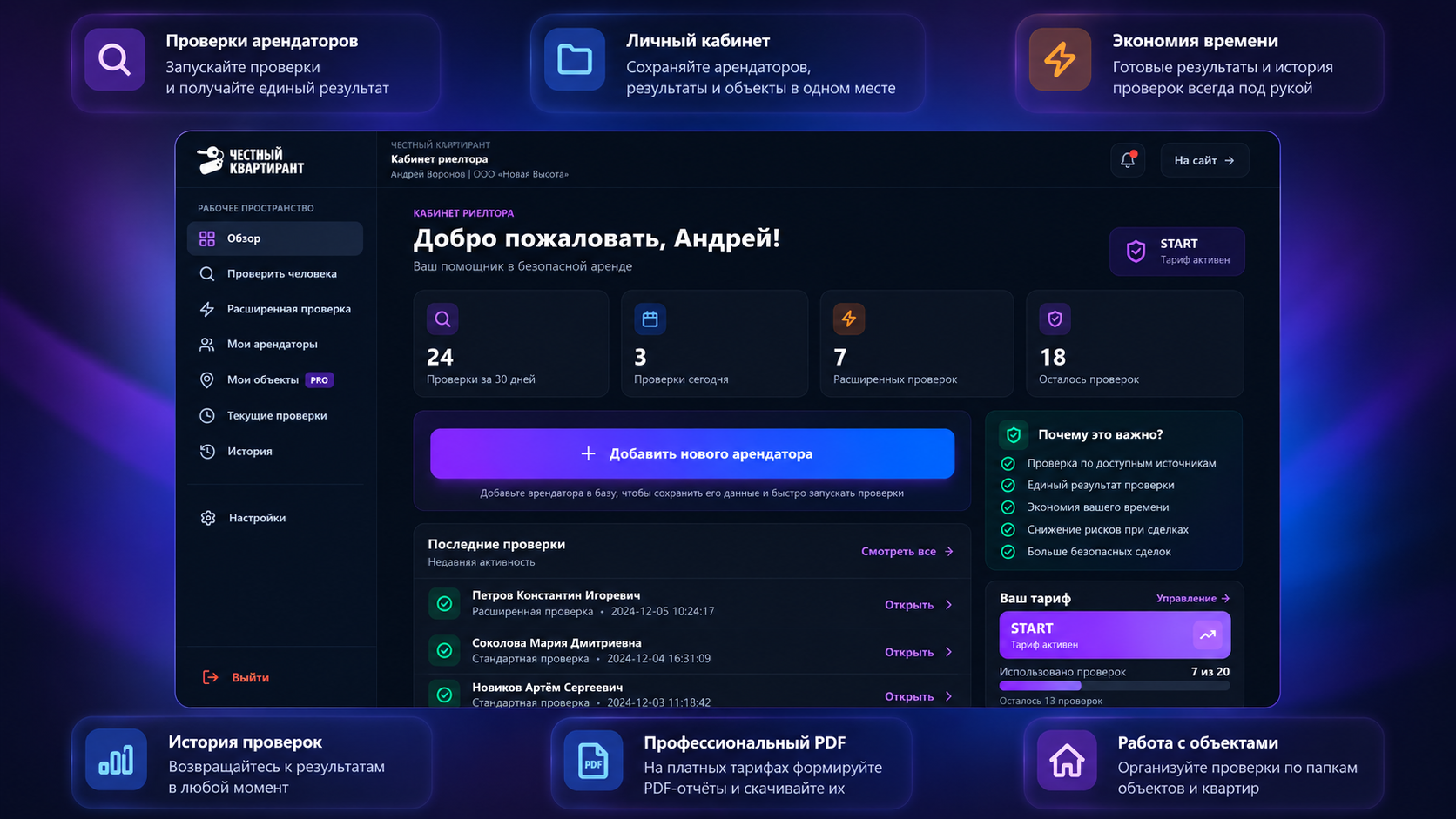This screenshot has height=819, width=1456.
Task: Click the Профессиональный PDF file icon
Action: [593, 761]
